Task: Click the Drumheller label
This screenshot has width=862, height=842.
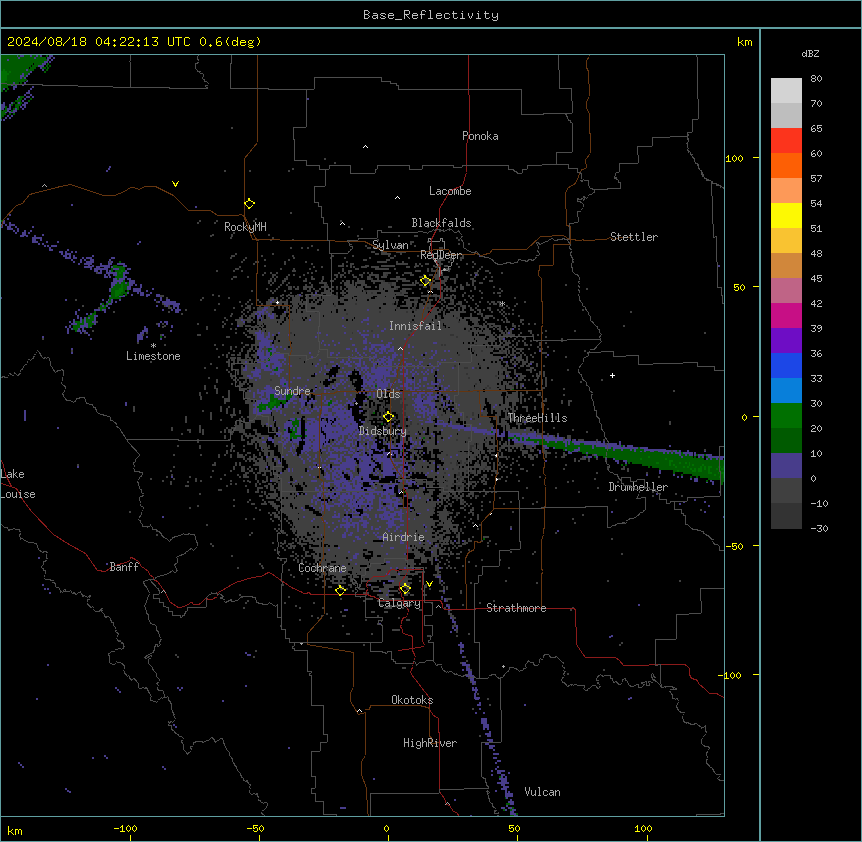Action: (x=638, y=487)
